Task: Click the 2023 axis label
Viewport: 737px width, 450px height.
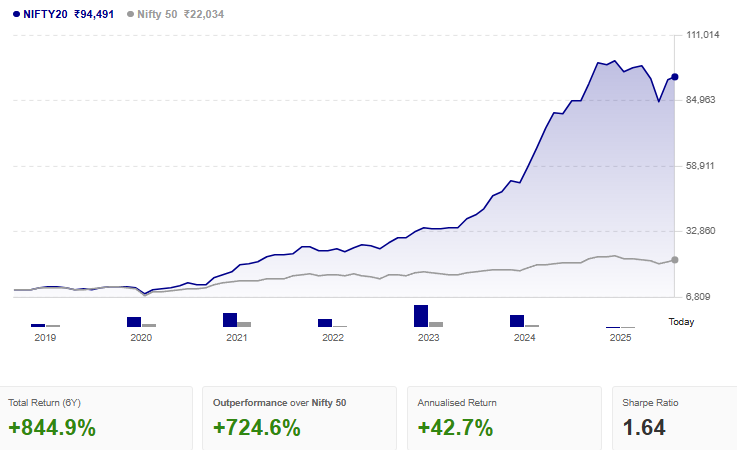Action: 429,338
